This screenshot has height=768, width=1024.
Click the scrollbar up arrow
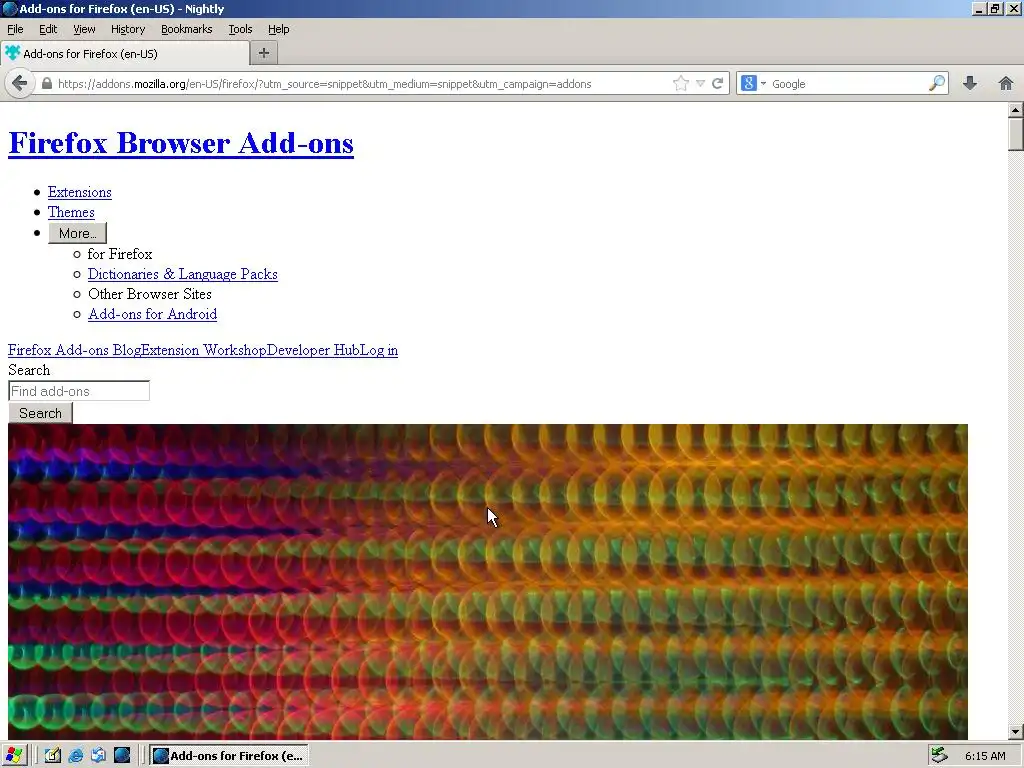pos(1016,110)
